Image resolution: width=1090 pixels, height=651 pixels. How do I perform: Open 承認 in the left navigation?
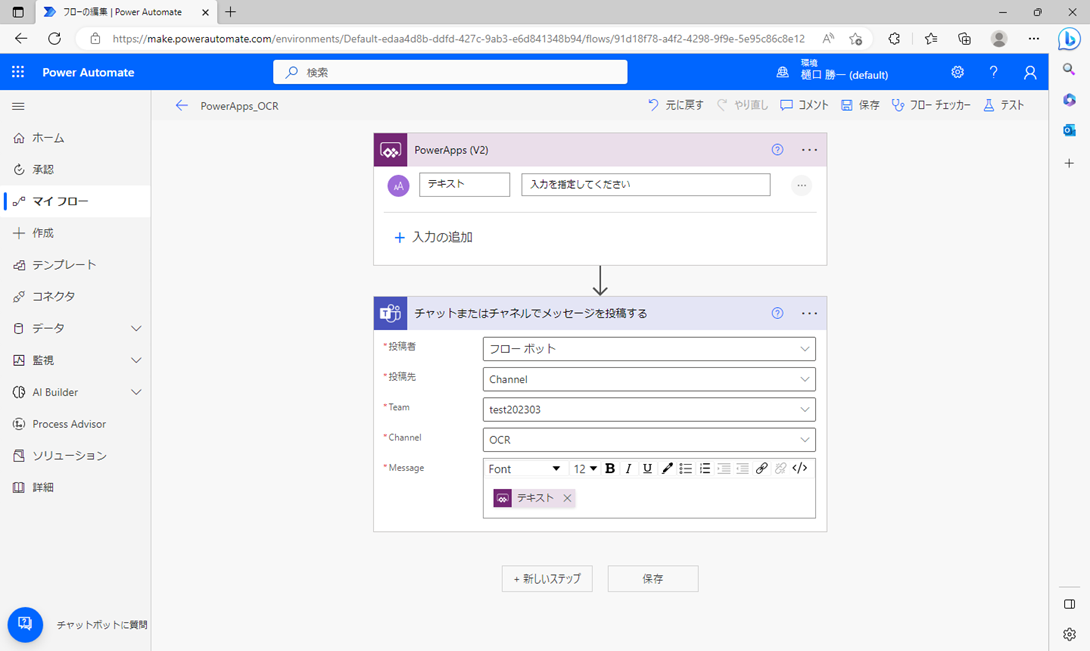(x=75, y=170)
